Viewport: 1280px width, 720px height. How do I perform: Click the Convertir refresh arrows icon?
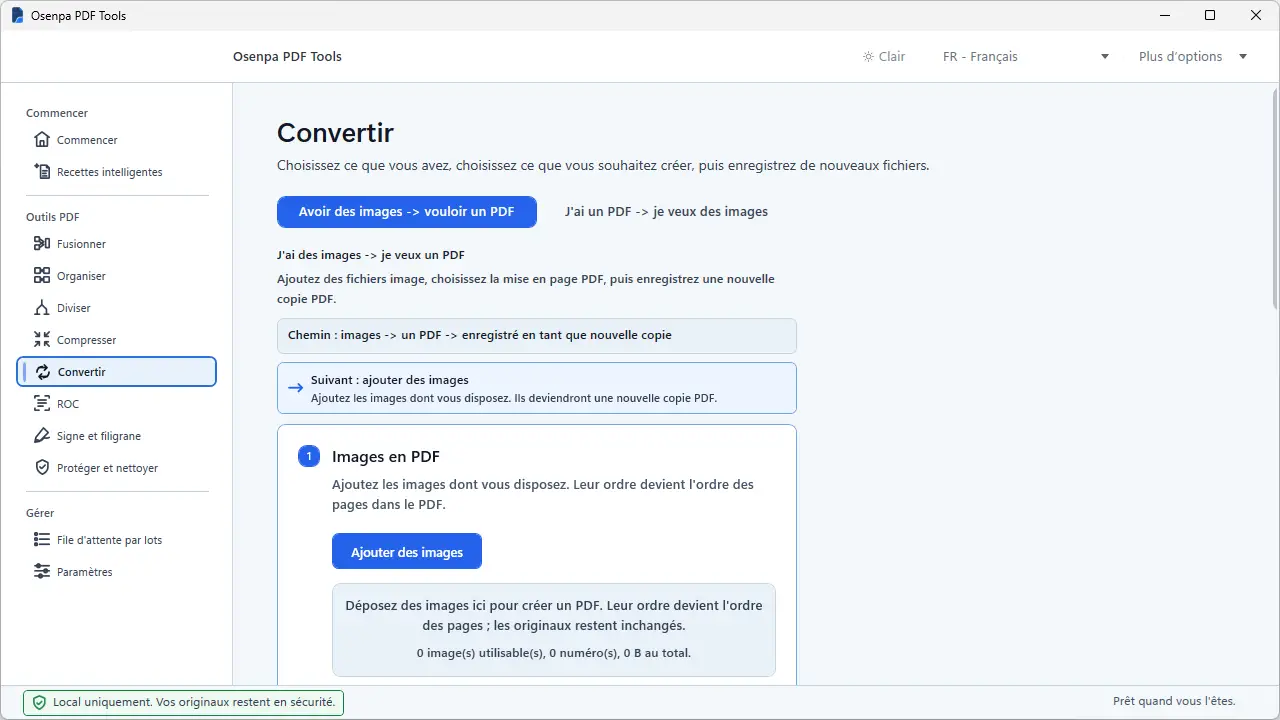pos(43,372)
